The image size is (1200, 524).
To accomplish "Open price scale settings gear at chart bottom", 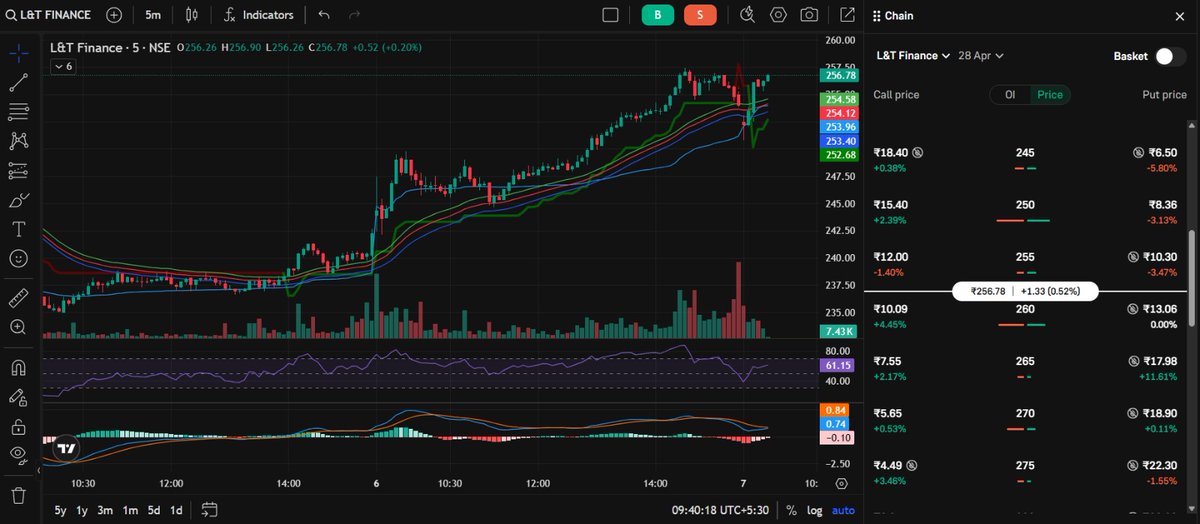I will [841, 483].
